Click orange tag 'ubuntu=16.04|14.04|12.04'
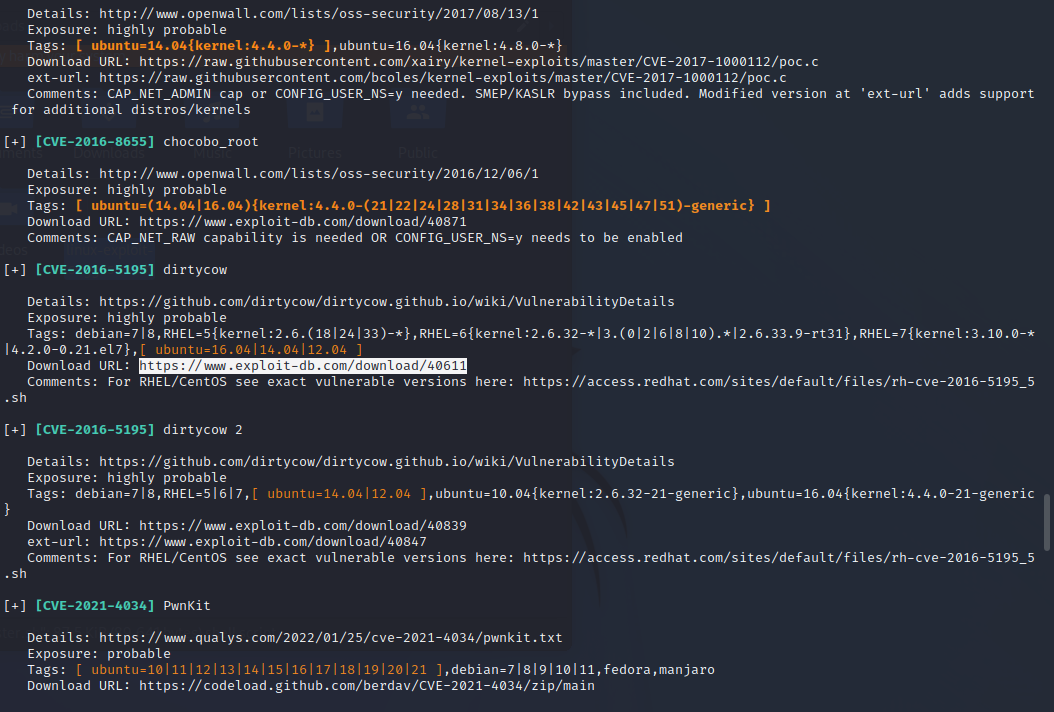Image resolution: width=1054 pixels, height=712 pixels. click(251, 350)
